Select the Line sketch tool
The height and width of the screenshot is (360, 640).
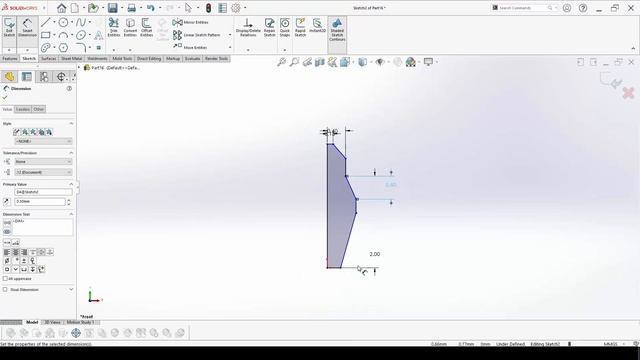click(x=46, y=22)
